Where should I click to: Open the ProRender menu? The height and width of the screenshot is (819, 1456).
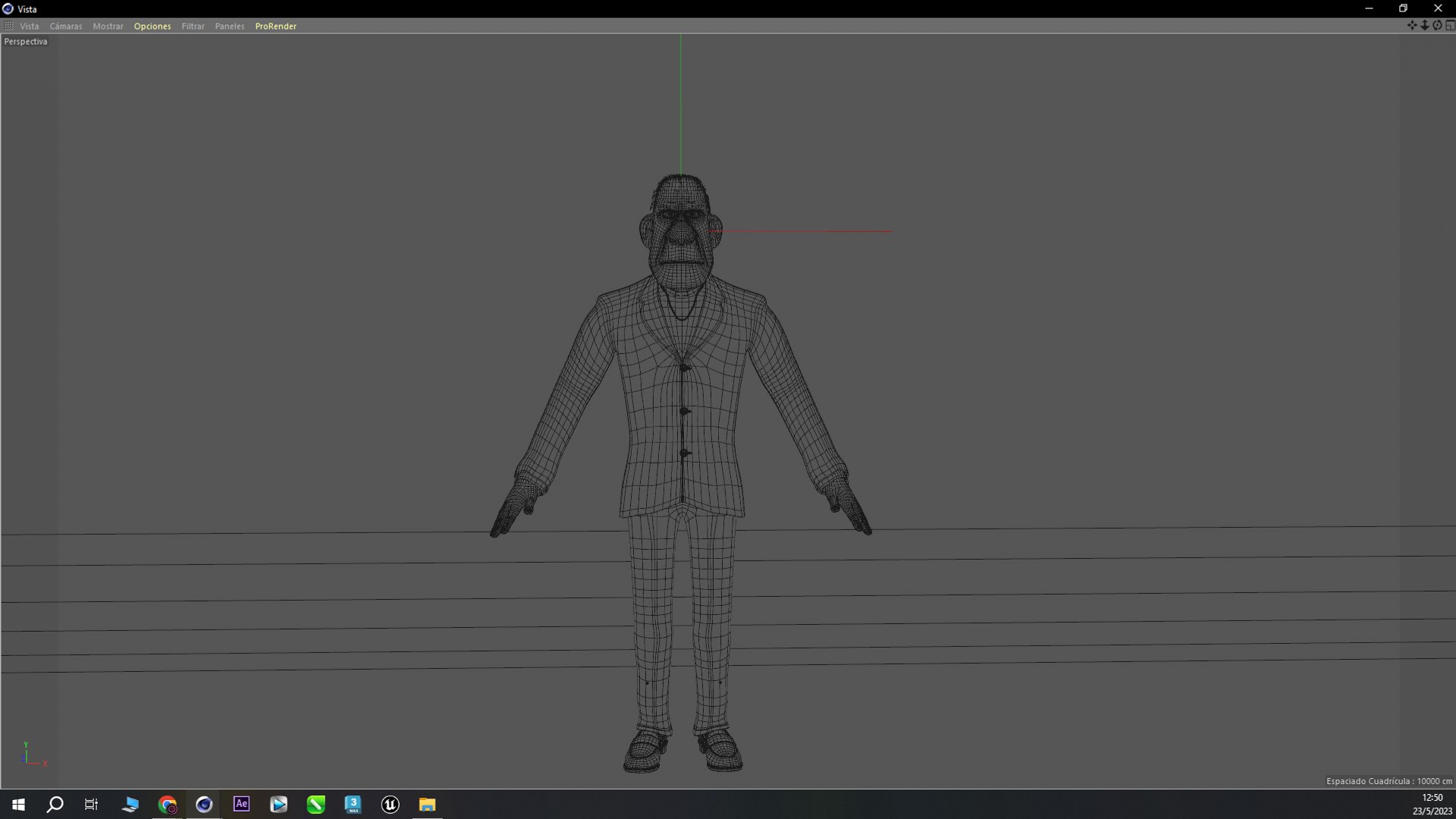(x=275, y=26)
